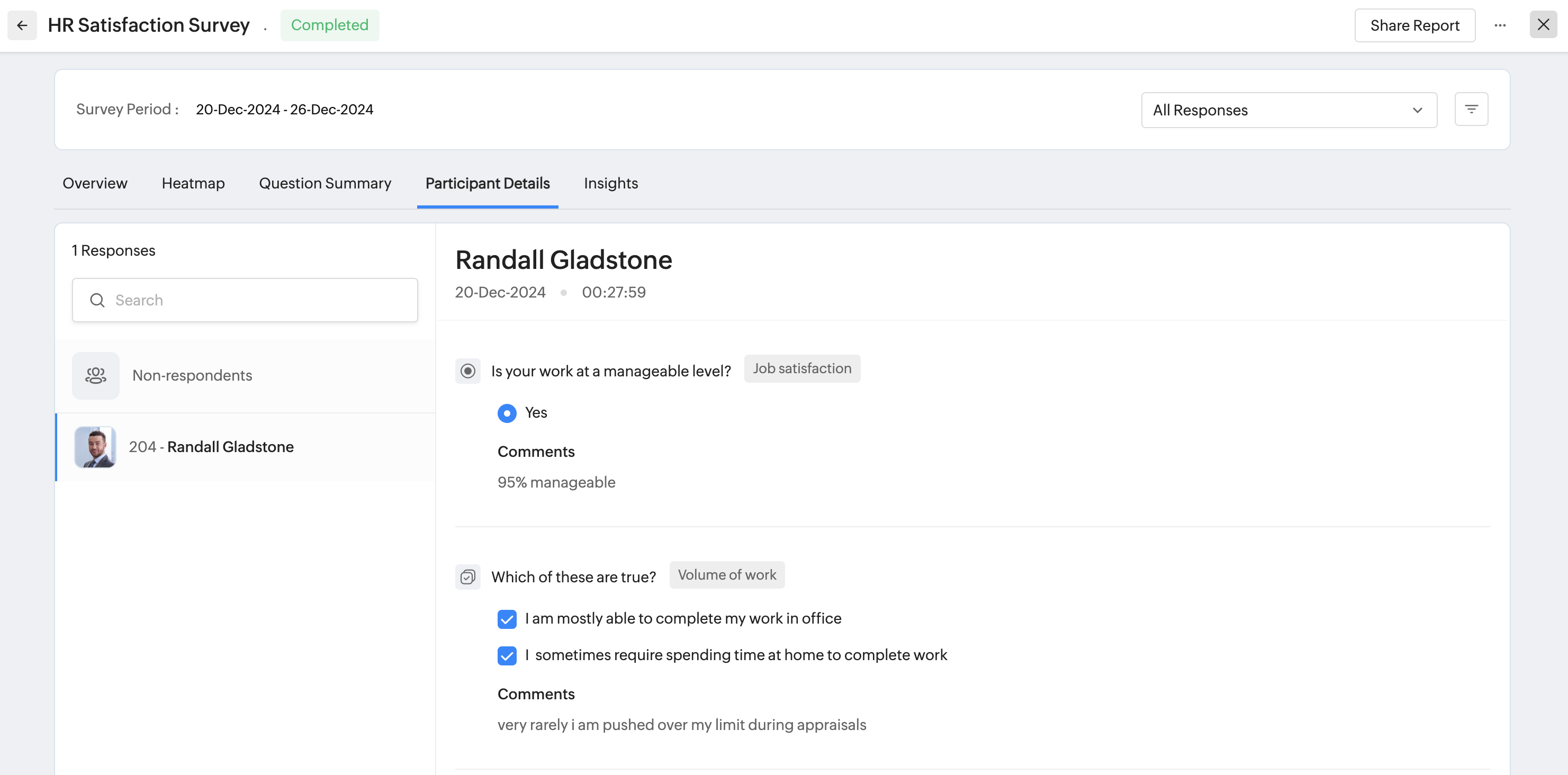The image size is (1568, 775).
Task: Click the back arrow icon
Action: pyautogui.click(x=22, y=25)
